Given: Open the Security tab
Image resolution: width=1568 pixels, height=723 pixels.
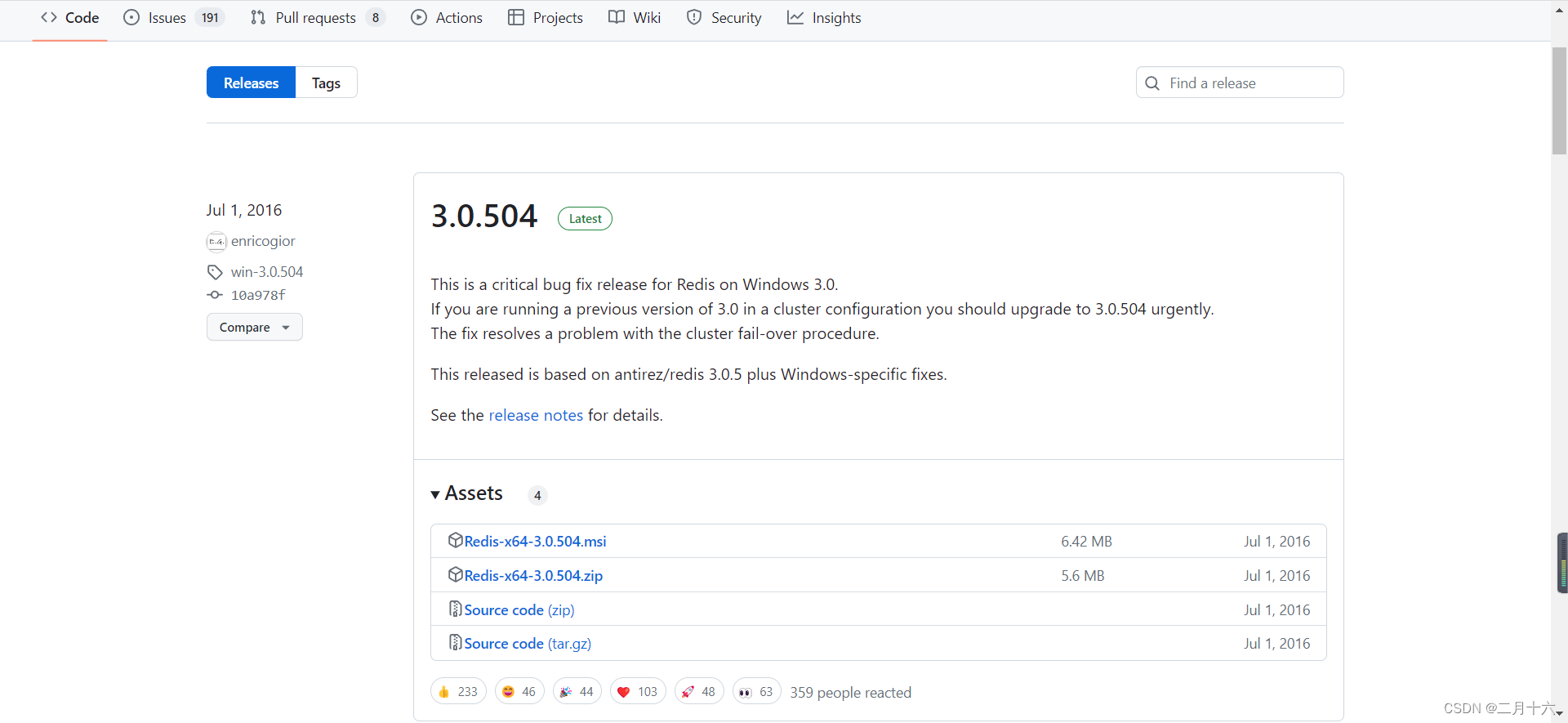Looking at the screenshot, I should [724, 18].
